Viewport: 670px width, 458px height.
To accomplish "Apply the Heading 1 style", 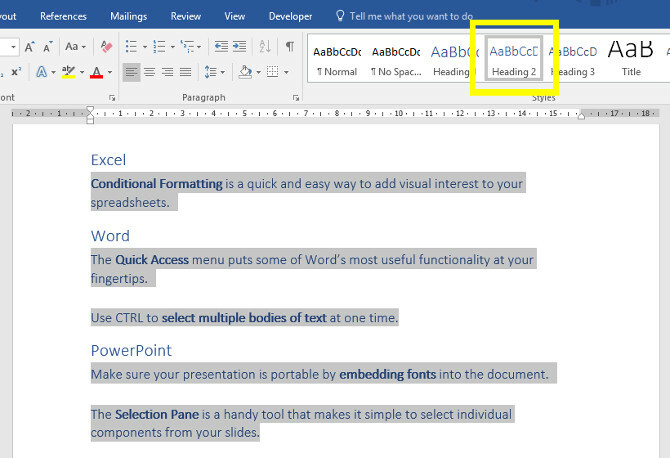I will tap(453, 61).
